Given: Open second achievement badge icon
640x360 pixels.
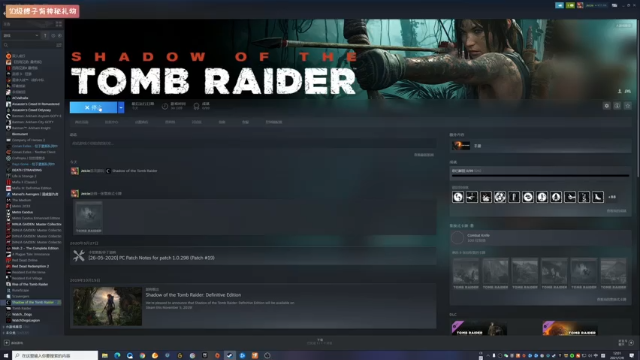Looking at the screenshot, I should tap(472, 197).
